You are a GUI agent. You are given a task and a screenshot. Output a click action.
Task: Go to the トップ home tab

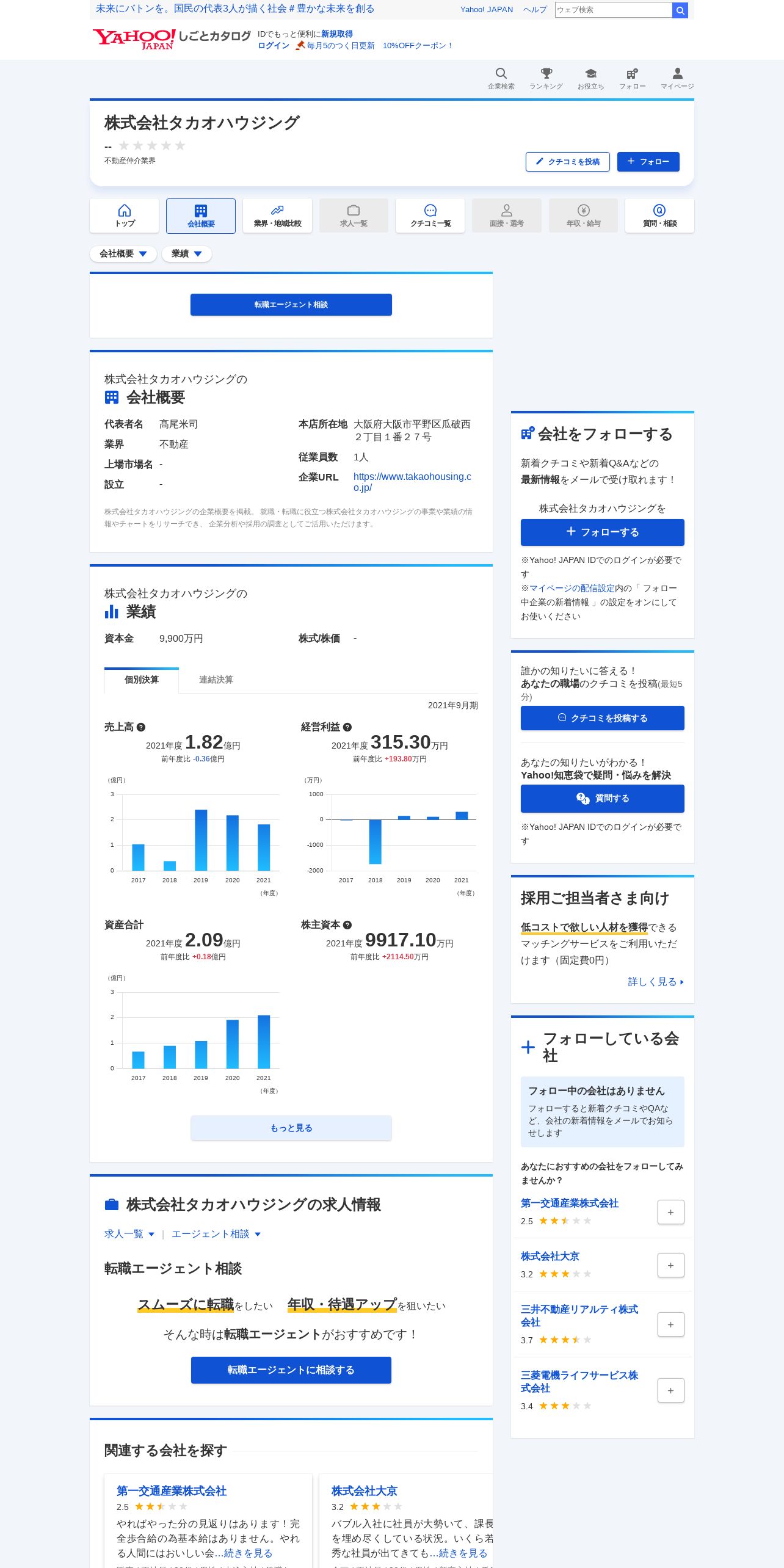pos(124,216)
